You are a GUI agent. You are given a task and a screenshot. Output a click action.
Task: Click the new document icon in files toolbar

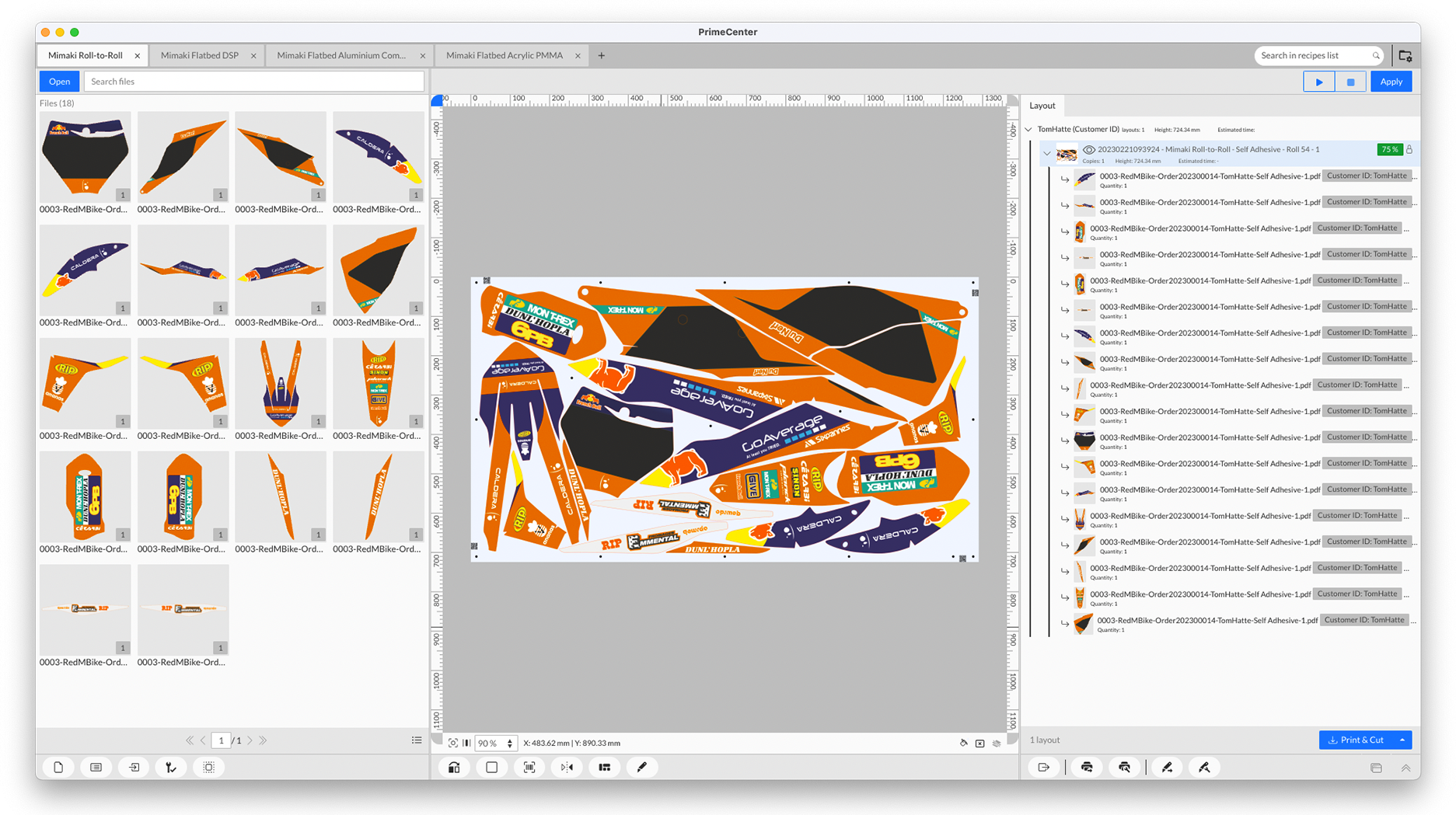tap(58, 767)
